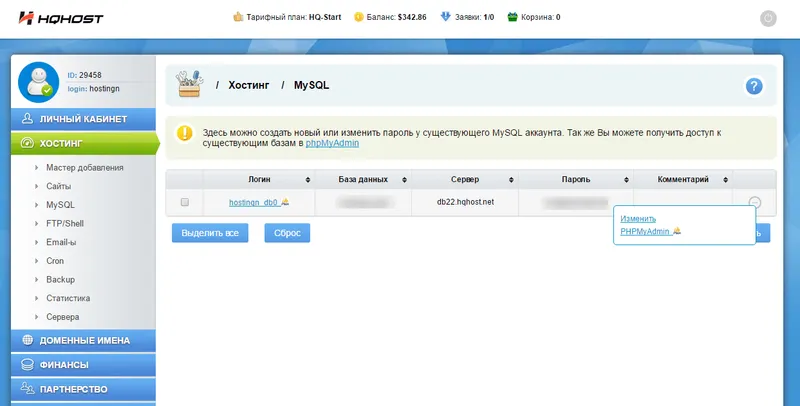800x406 pixels.
Task: Click the toolbox icon beside Хостинг breadcrumb
Action: 189,84
